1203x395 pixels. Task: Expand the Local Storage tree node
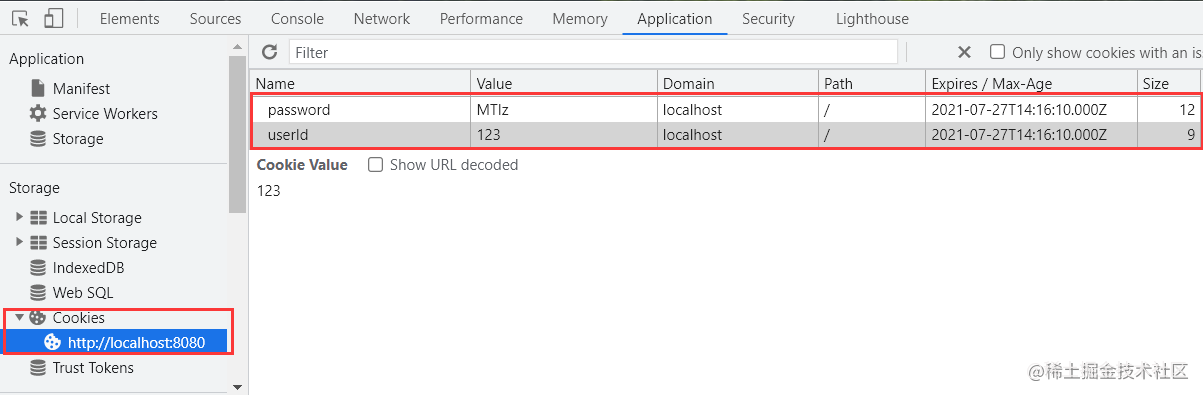point(19,217)
